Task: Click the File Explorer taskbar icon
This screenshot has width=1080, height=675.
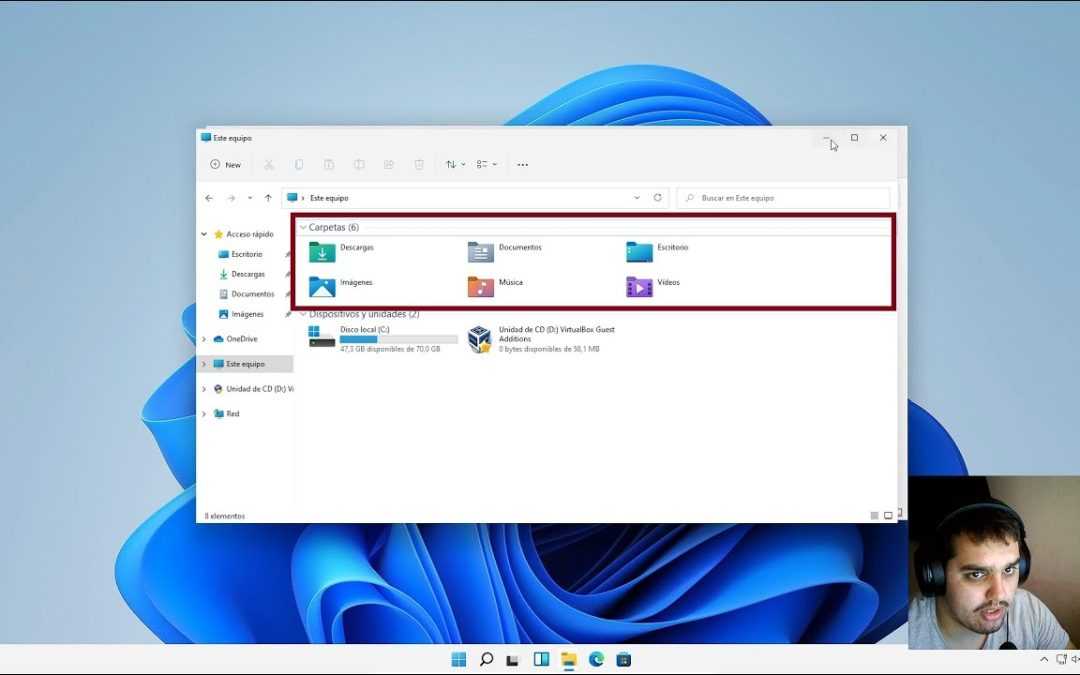Action: coord(568,660)
